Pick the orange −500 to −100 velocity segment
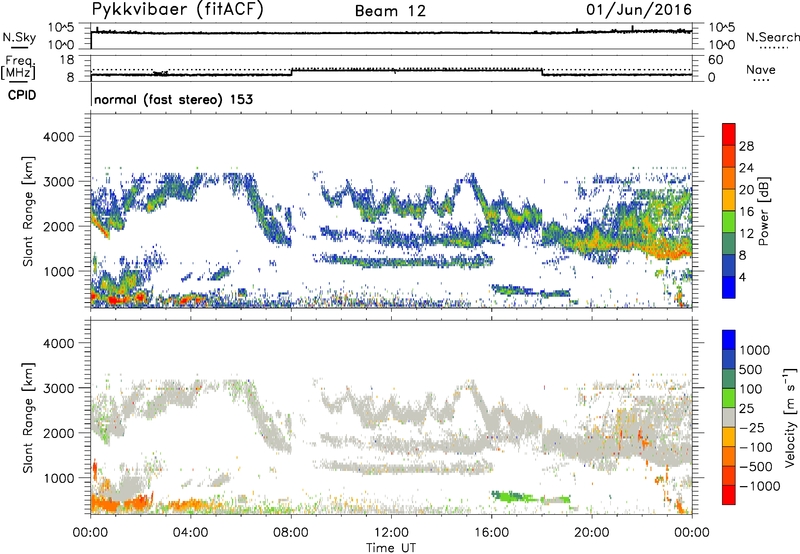Screen dimensions: 800x554 point(729,456)
